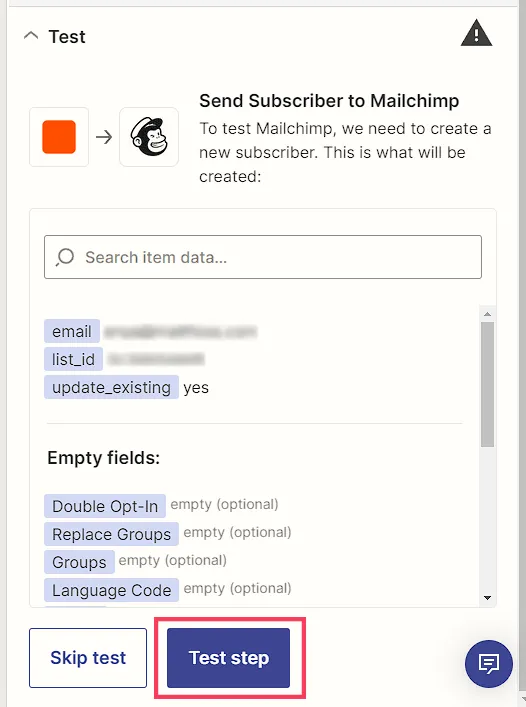The width and height of the screenshot is (526, 707).
Task: Collapse the Test section chevron
Action: [x=31, y=36]
